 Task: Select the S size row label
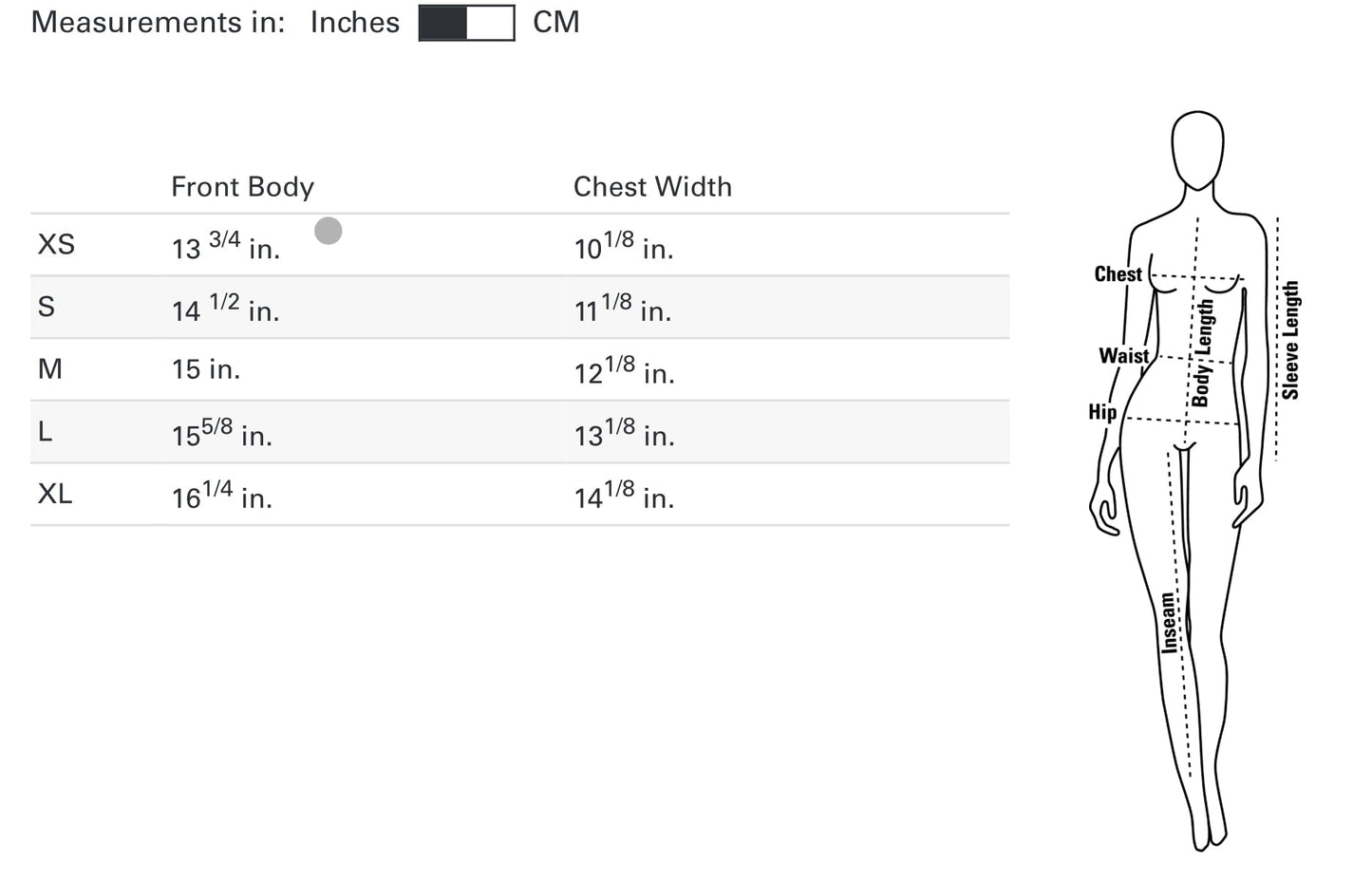tap(47, 307)
